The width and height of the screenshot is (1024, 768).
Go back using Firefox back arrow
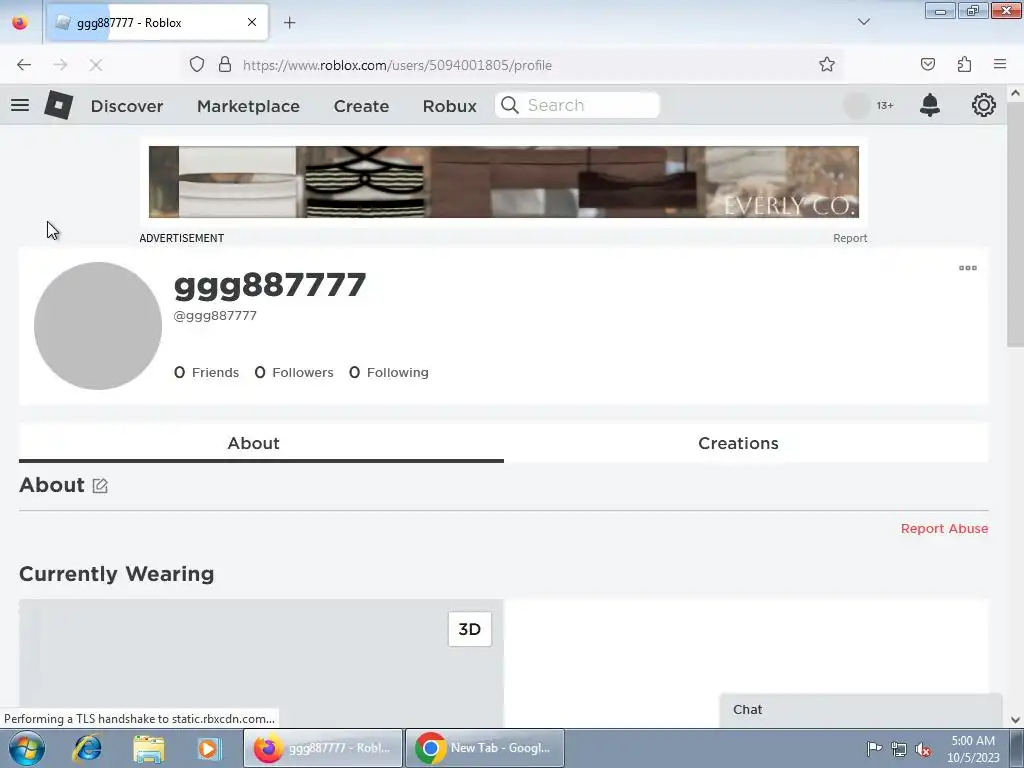(x=24, y=65)
